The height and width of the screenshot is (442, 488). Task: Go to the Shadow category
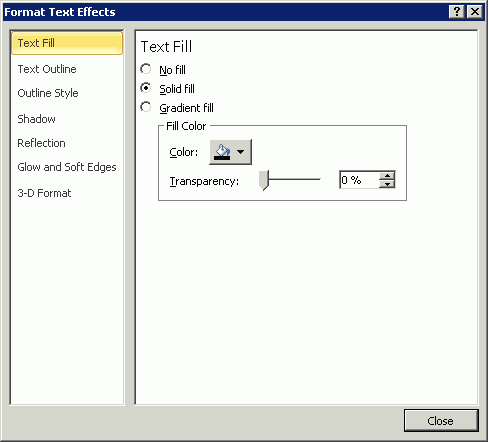click(x=36, y=119)
